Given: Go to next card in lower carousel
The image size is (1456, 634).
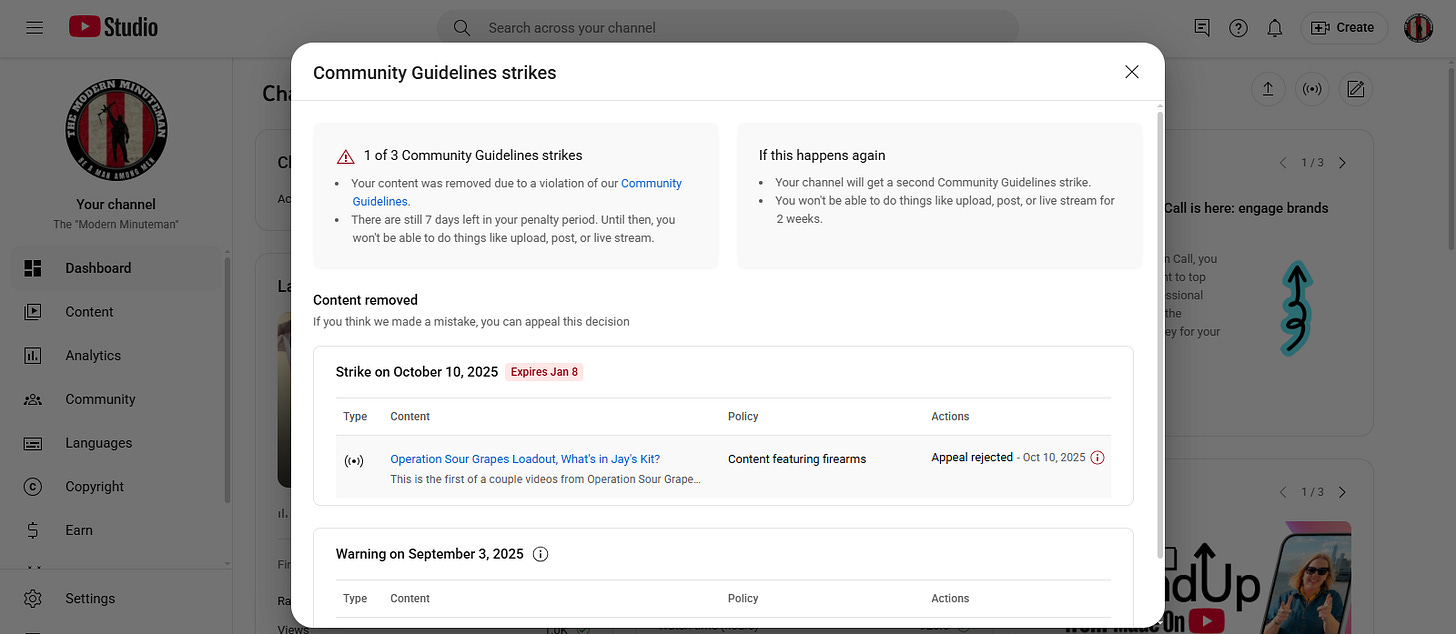Looking at the screenshot, I should coord(1342,492).
